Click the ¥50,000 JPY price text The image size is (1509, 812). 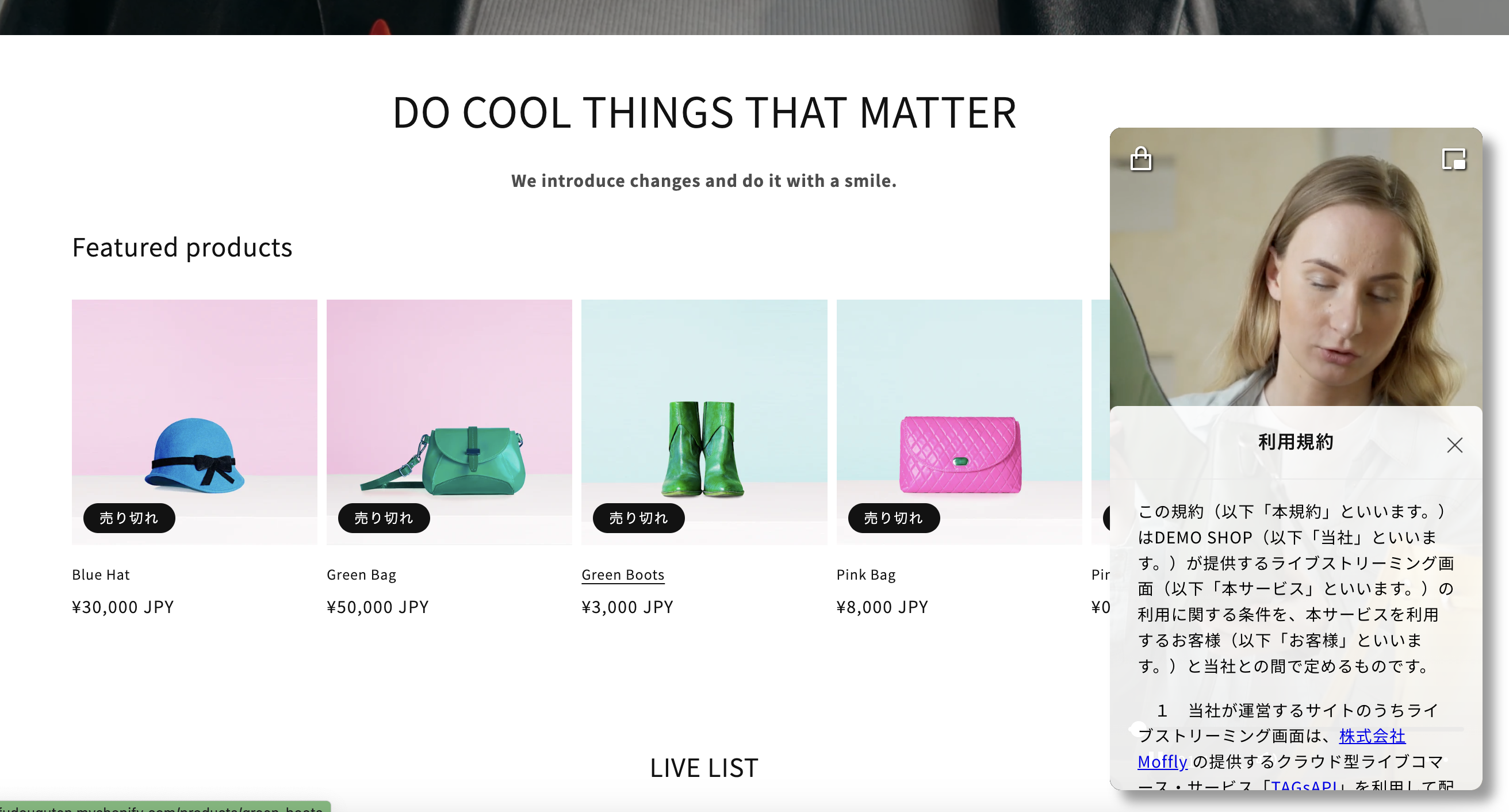(x=378, y=607)
